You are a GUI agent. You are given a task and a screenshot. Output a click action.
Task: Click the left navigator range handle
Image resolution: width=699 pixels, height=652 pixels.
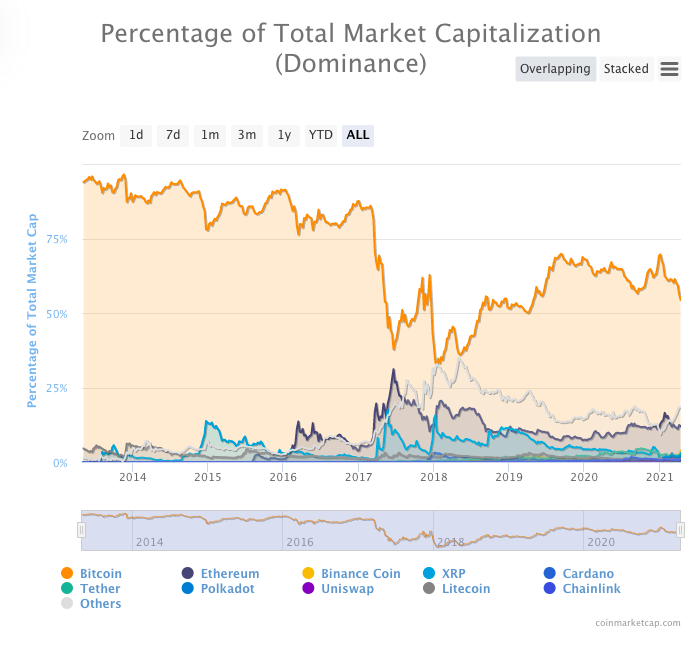[82, 530]
